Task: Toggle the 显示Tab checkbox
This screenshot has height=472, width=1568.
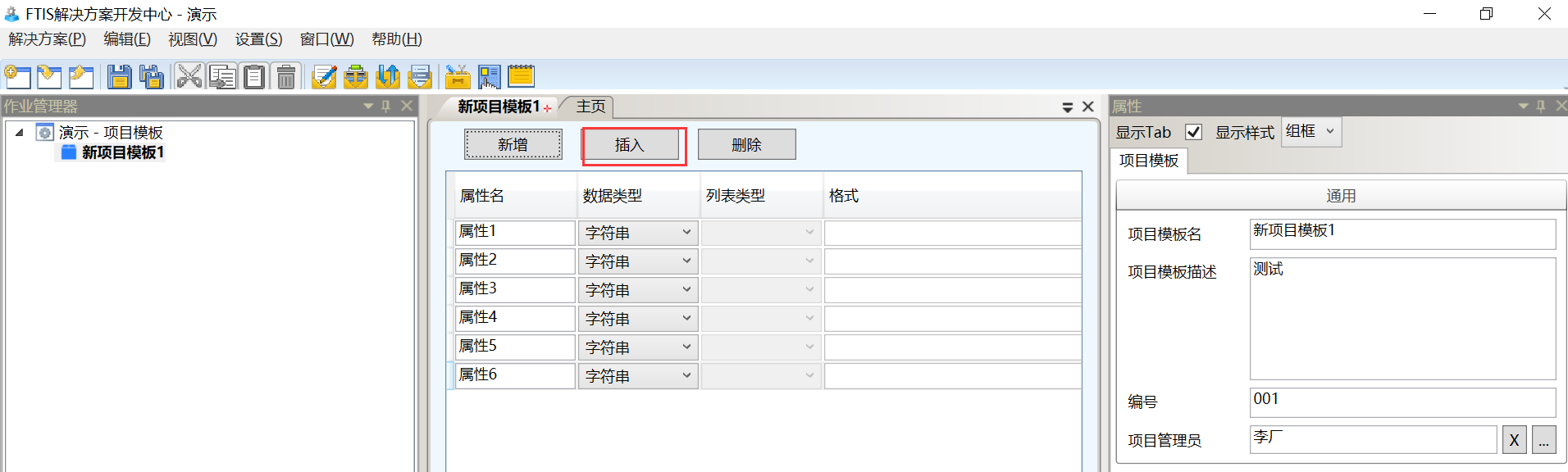Action: 1194,132
